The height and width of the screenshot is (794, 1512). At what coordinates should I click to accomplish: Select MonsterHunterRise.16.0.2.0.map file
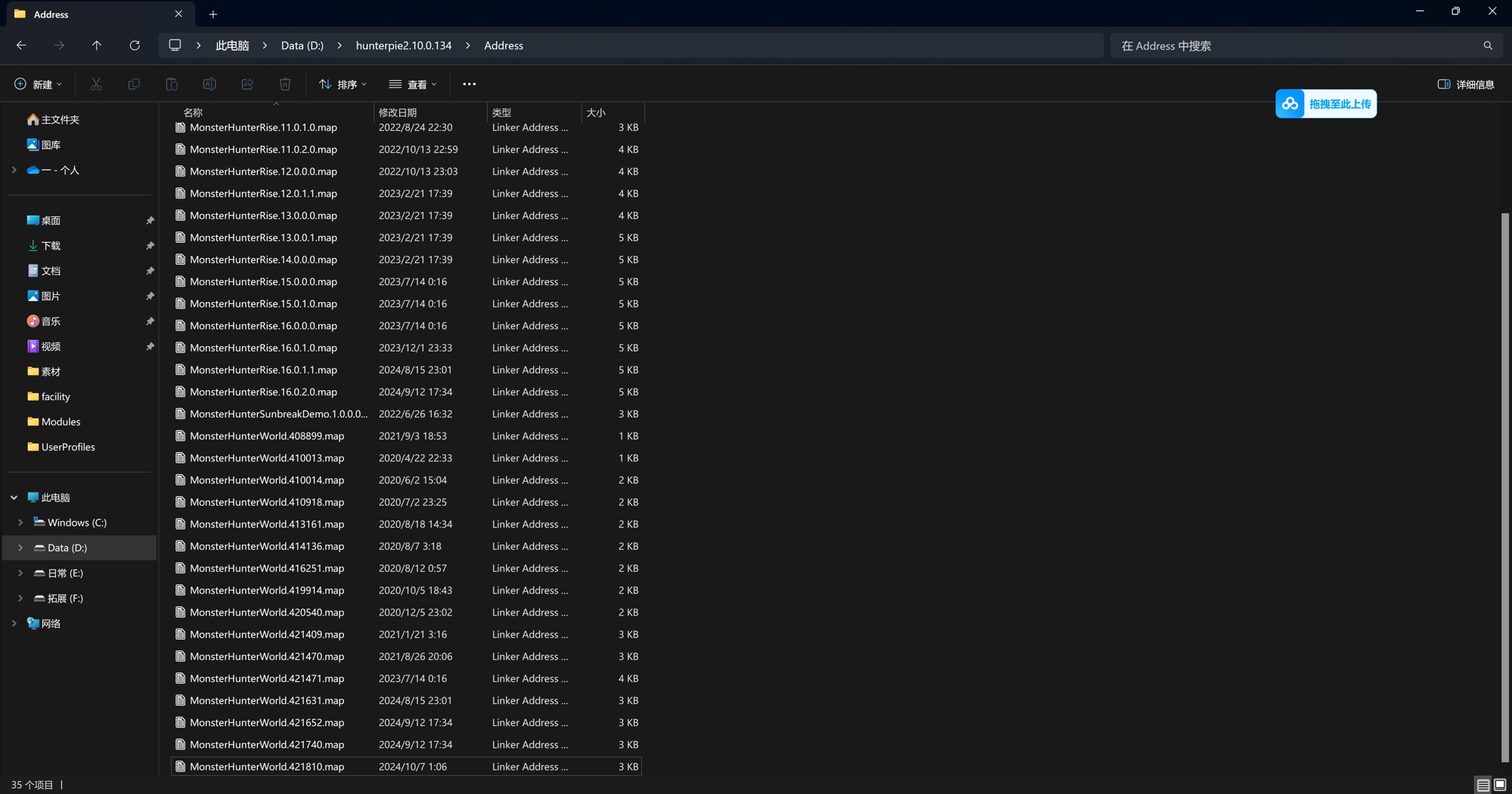tap(407, 392)
